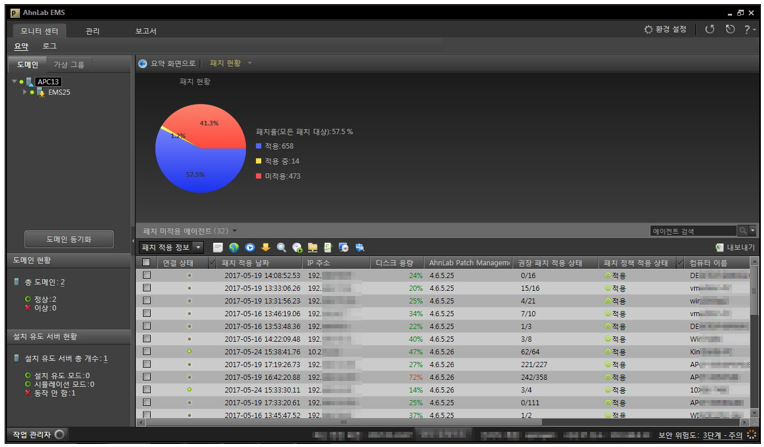Open the 패치 적용 정보 dropdown

pos(171,248)
